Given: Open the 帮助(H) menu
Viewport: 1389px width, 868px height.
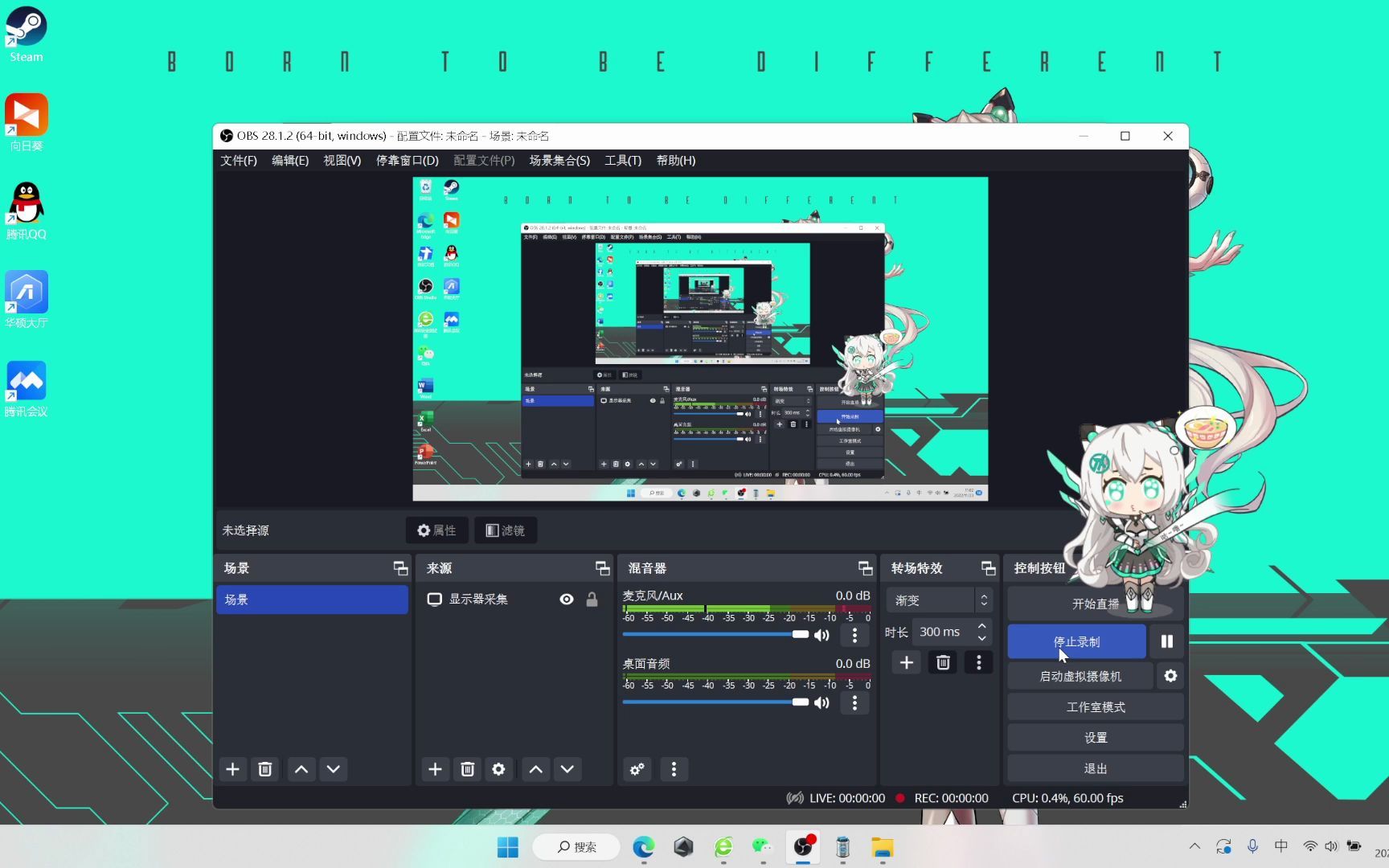Looking at the screenshot, I should coord(676,161).
